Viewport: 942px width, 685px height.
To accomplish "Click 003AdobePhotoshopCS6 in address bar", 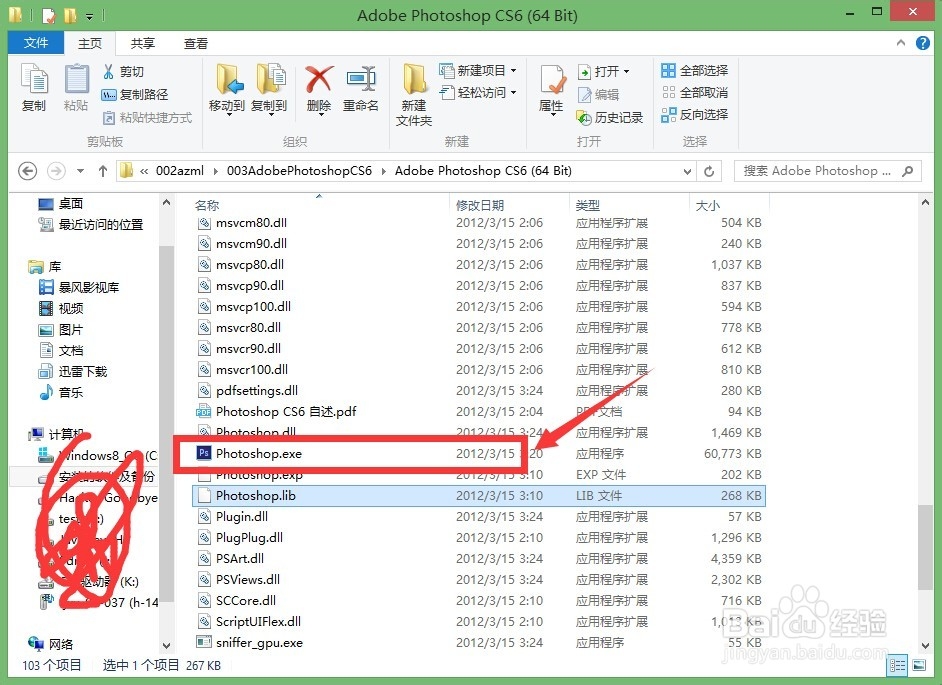I will tap(299, 171).
